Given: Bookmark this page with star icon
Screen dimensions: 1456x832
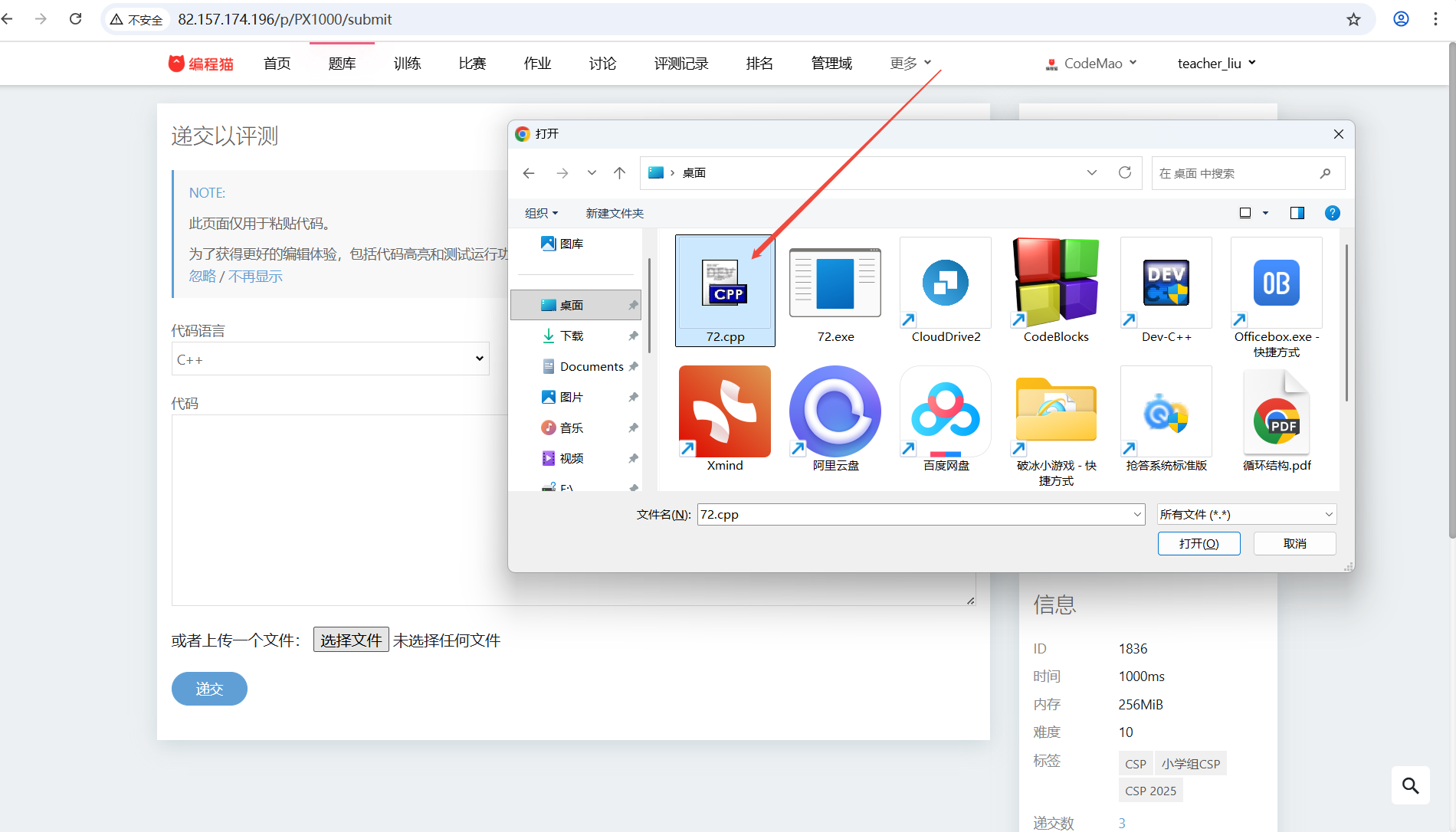Looking at the screenshot, I should (x=1353, y=19).
